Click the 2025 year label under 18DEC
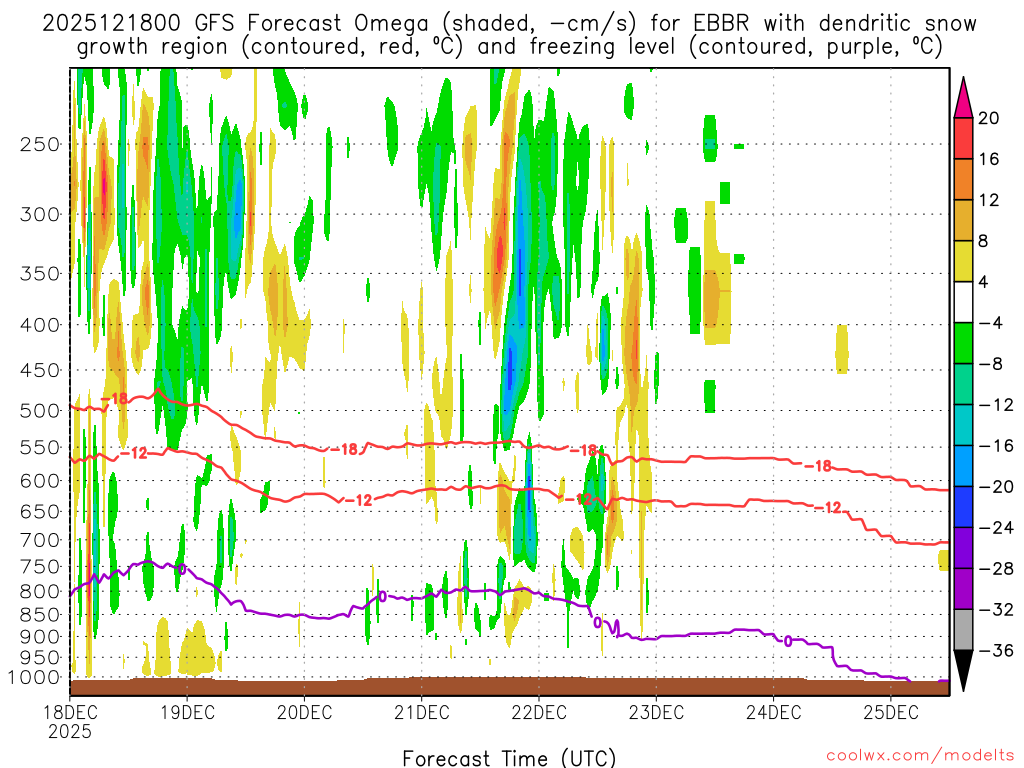Viewport: 1024px width, 768px height. [x=70, y=731]
